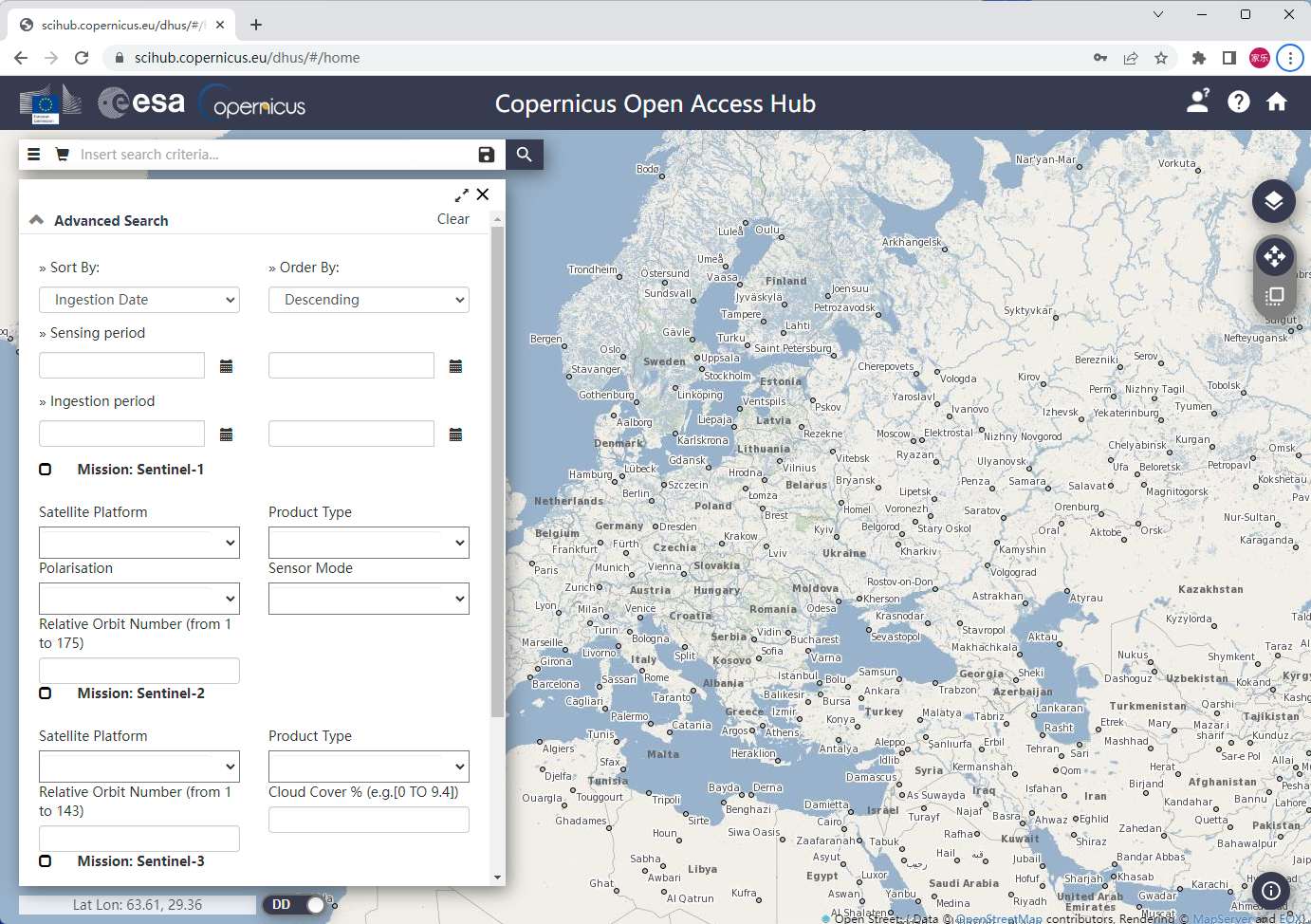Open the browser extensions puzzle icon

click(1199, 58)
